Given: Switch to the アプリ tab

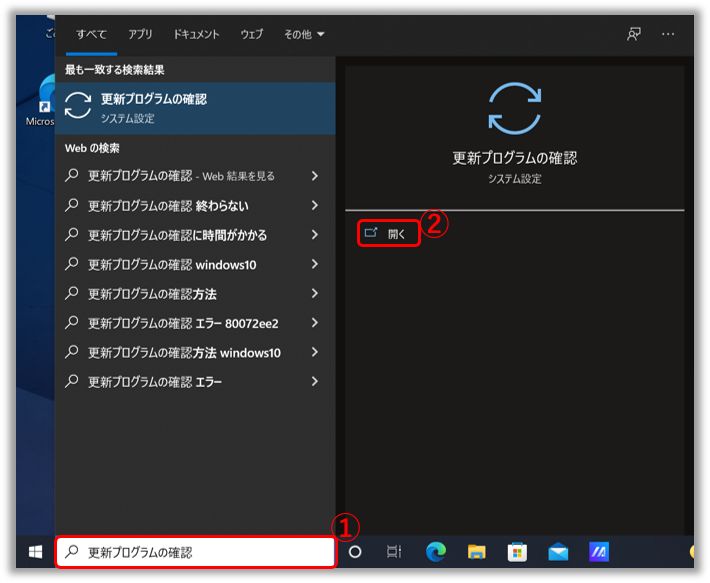Looking at the screenshot, I should tap(140, 34).
